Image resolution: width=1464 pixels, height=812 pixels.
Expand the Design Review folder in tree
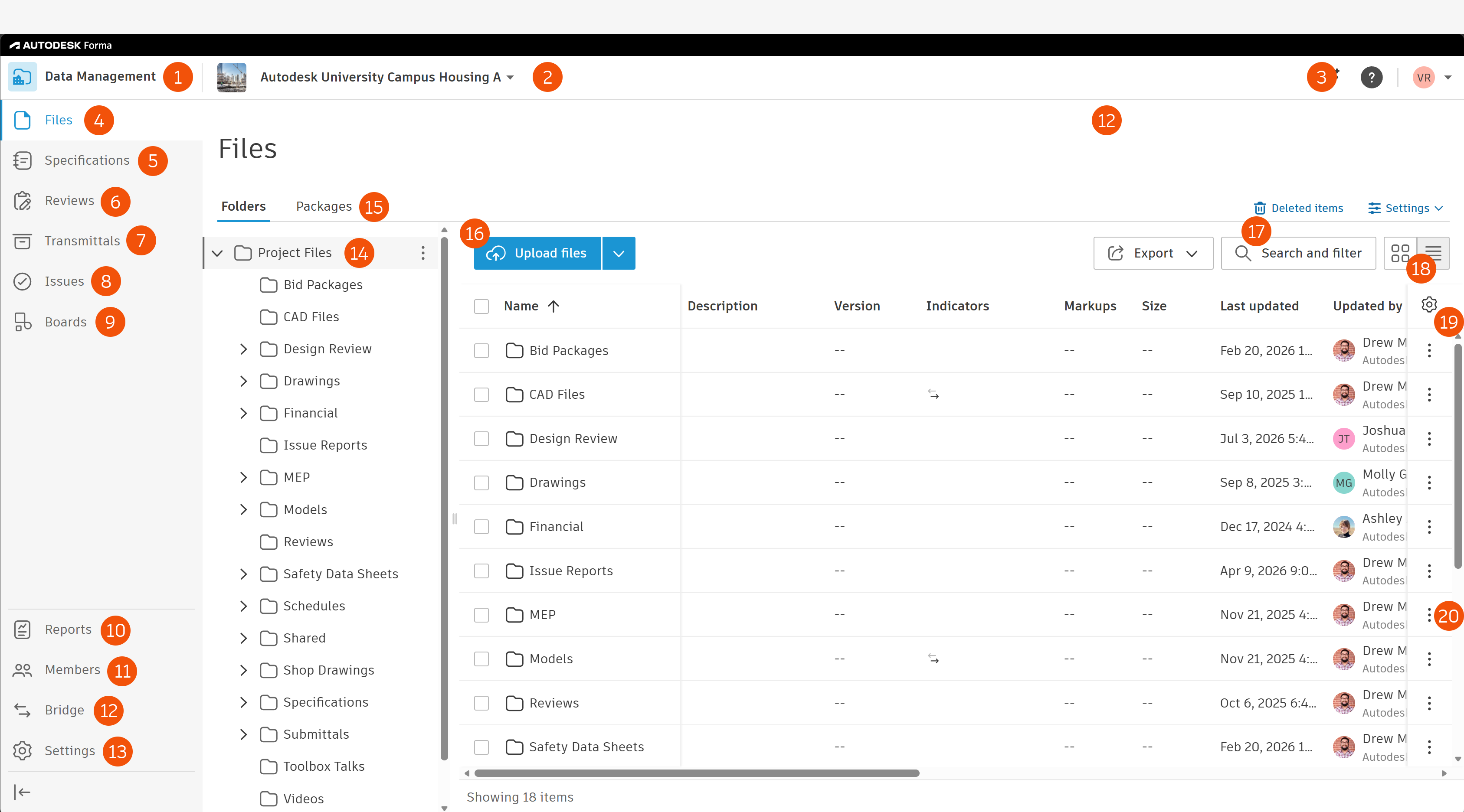(243, 349)
